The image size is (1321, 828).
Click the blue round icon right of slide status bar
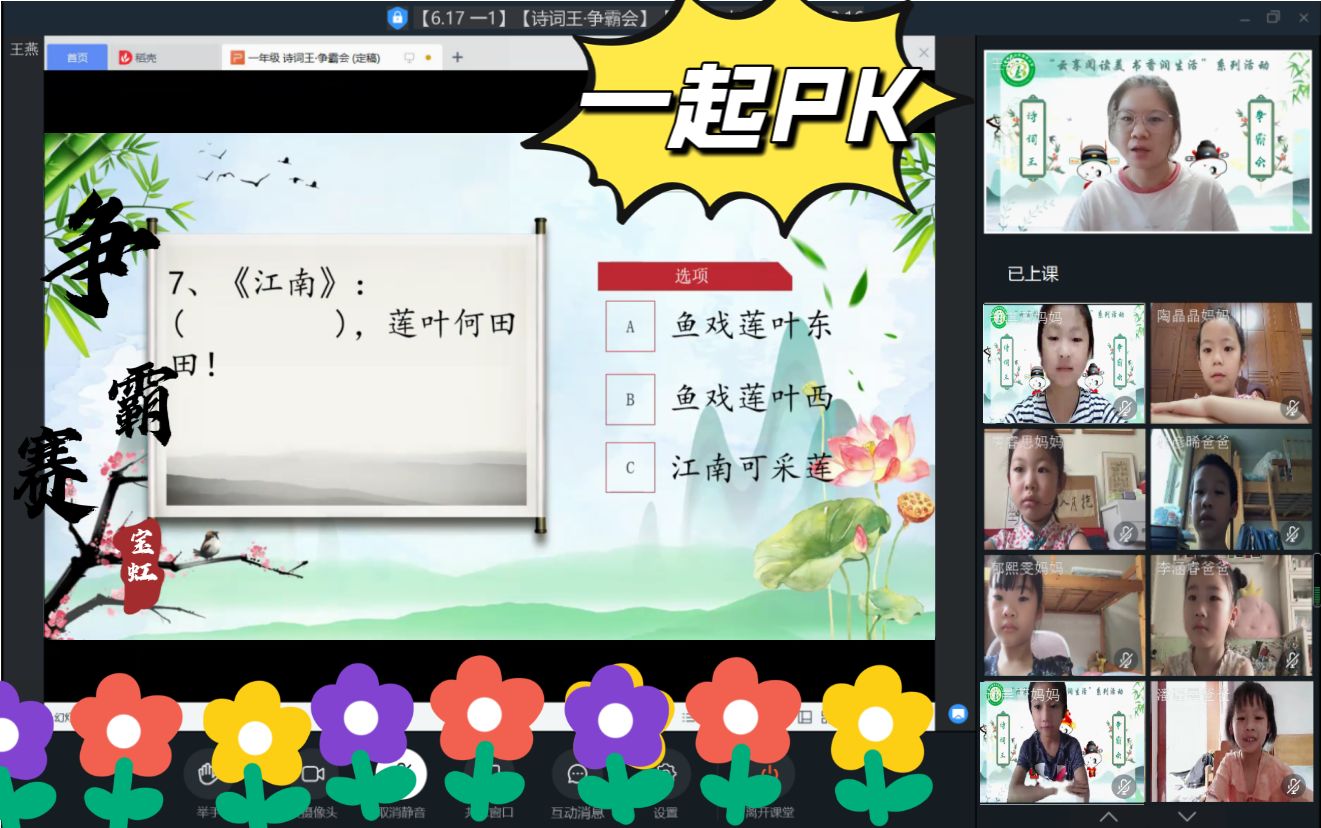(958, 714)
